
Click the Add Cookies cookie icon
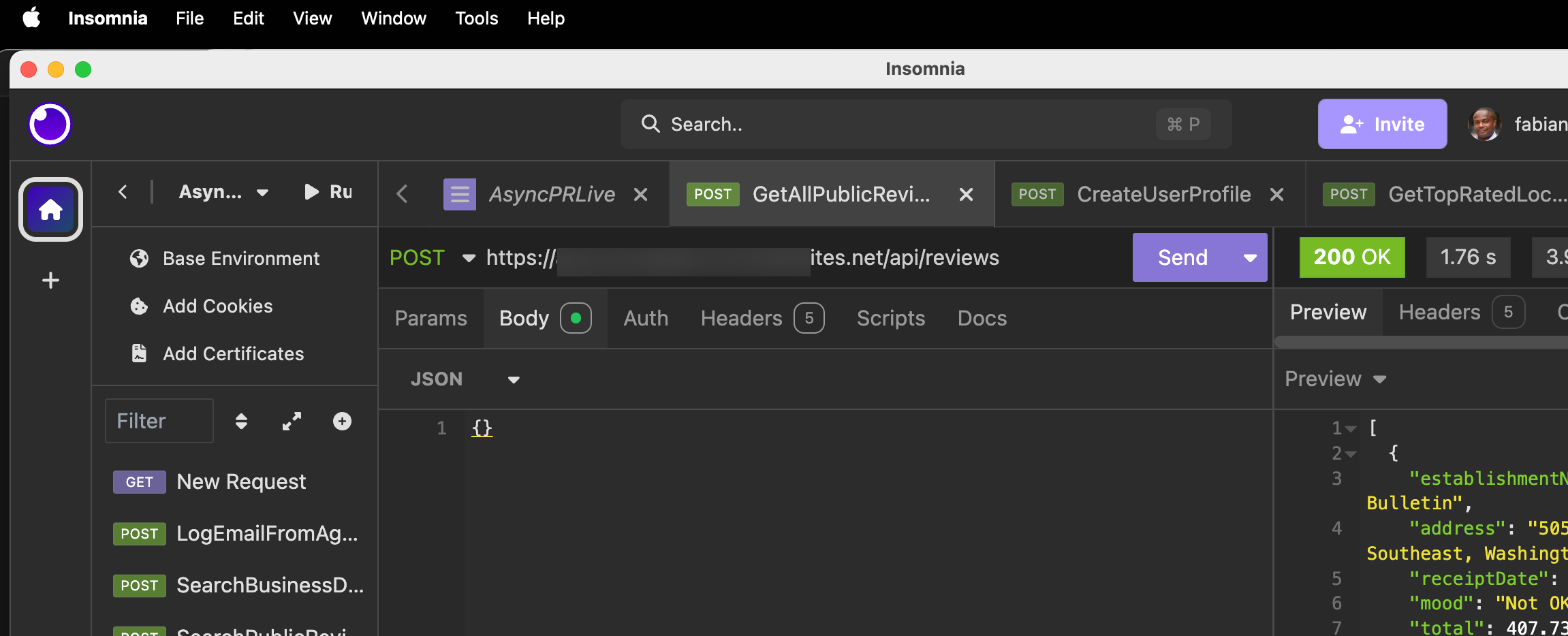[x=139, y=306]
